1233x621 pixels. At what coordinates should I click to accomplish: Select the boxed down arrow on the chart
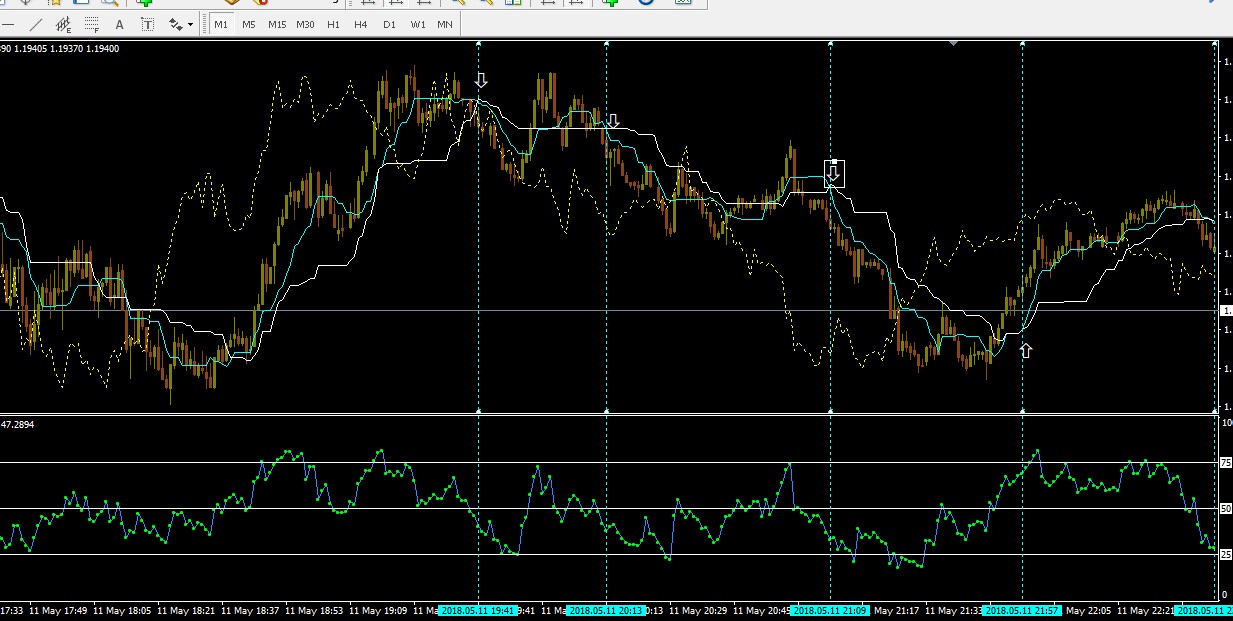(x=834, y=174)
